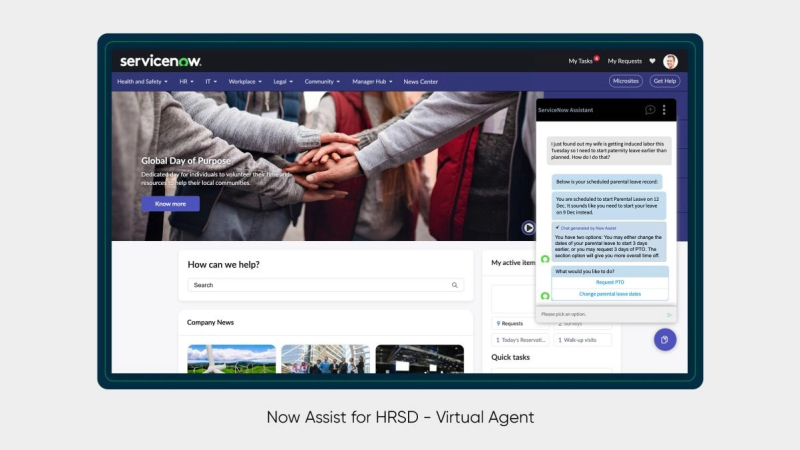Viewport: 800px width, 450px height.
Task: Open Today's Reservations item
Action: click(521, 340)
